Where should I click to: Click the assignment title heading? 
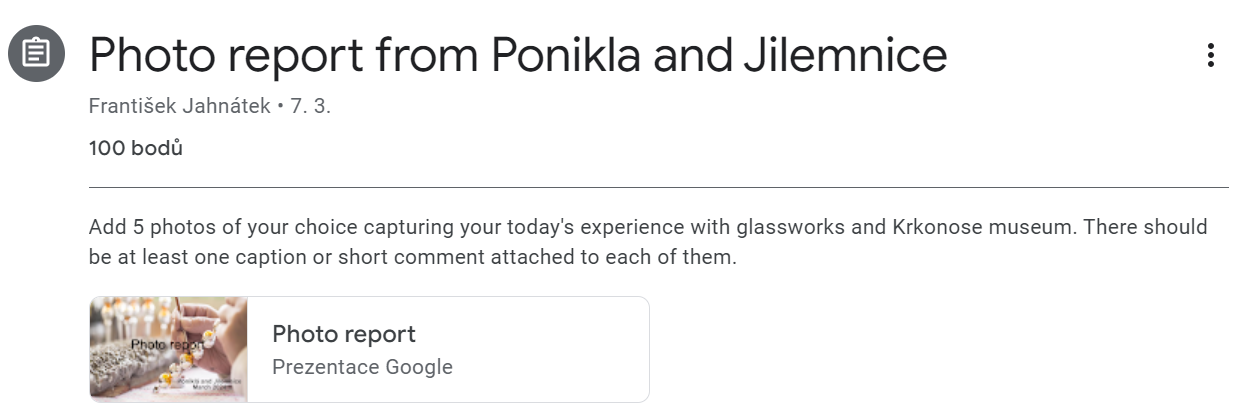pyautogui.click(x=517, y=56)
